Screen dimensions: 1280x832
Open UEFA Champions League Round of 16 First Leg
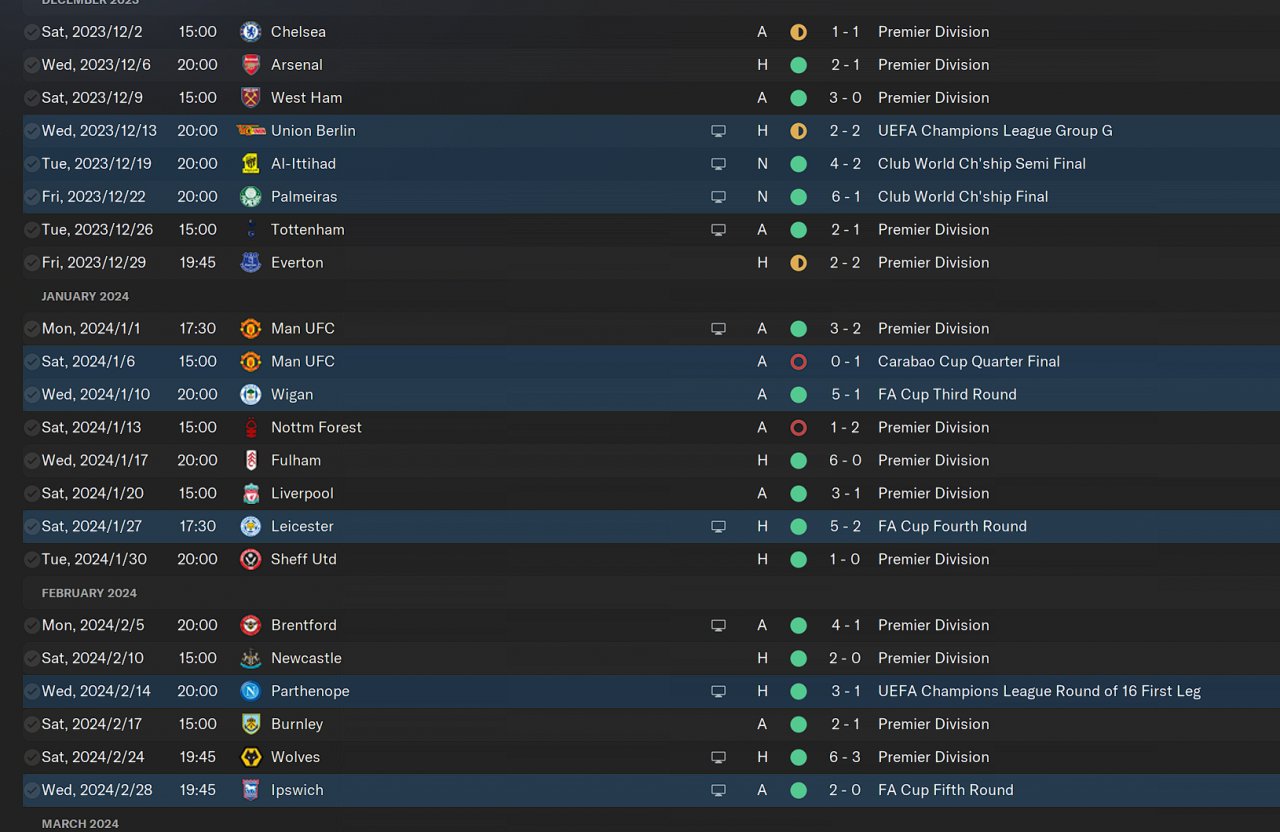[x=1039, y=692]
